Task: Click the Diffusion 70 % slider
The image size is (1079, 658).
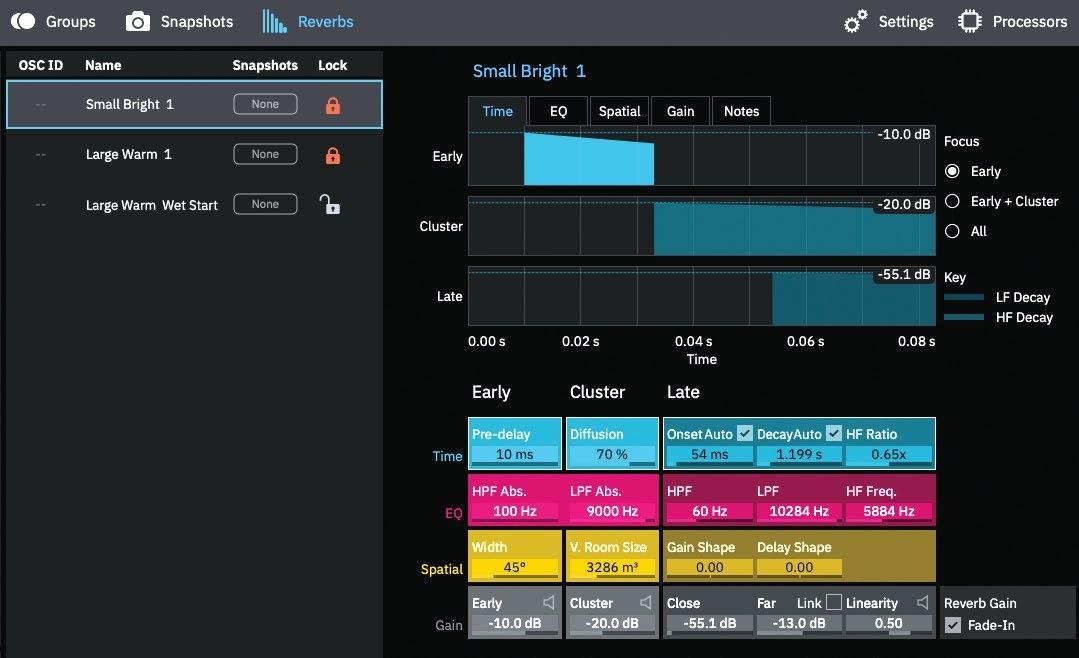Action: pos(612,455)
